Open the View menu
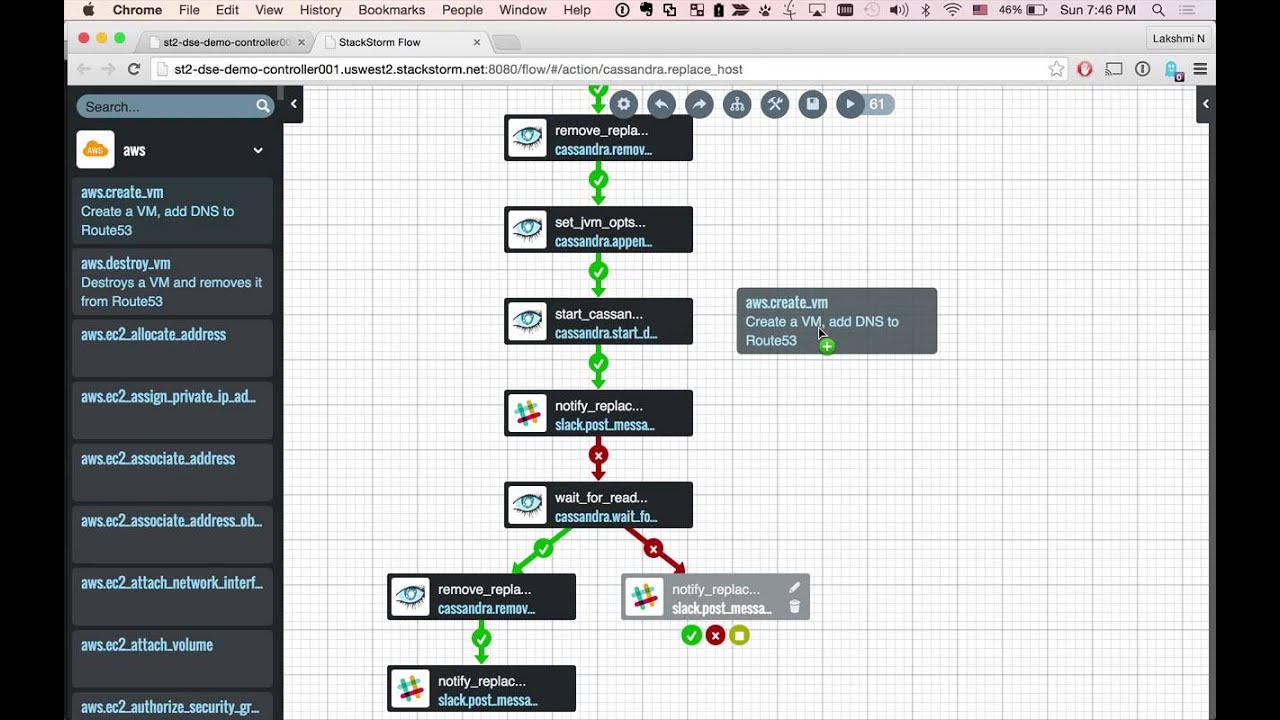 [269, 10]
